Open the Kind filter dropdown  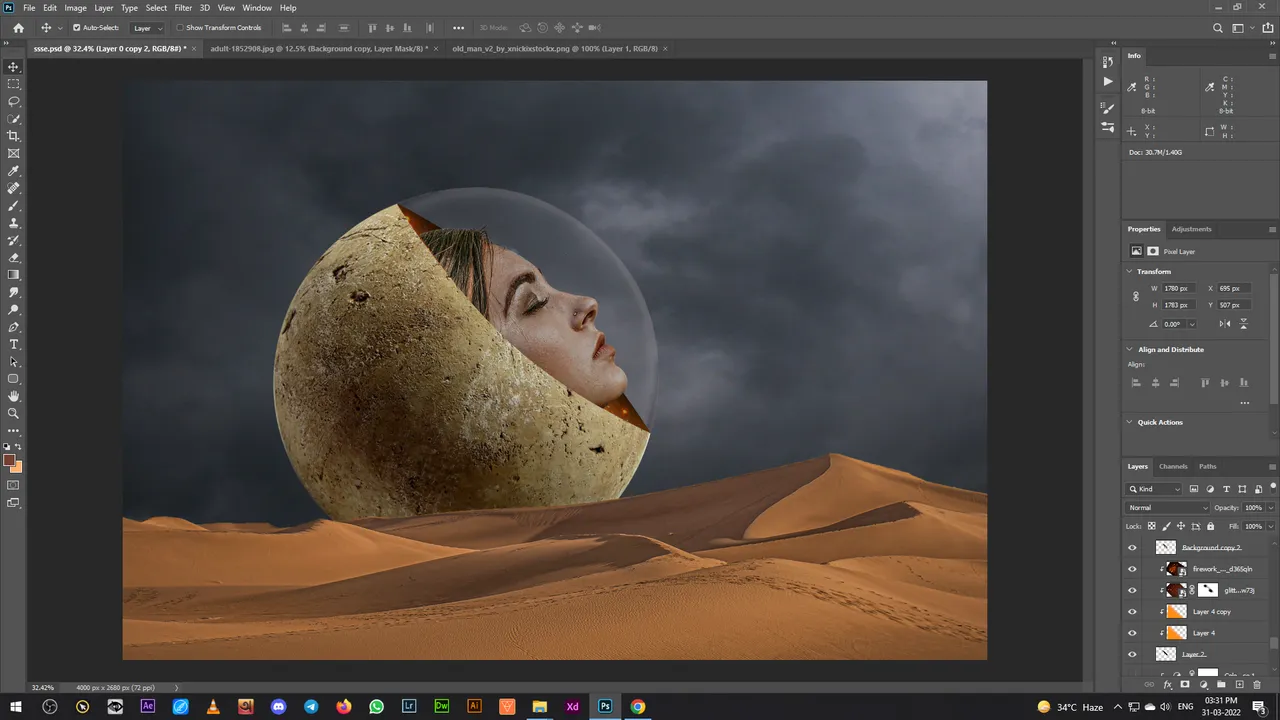click(x=1155, y=489)
